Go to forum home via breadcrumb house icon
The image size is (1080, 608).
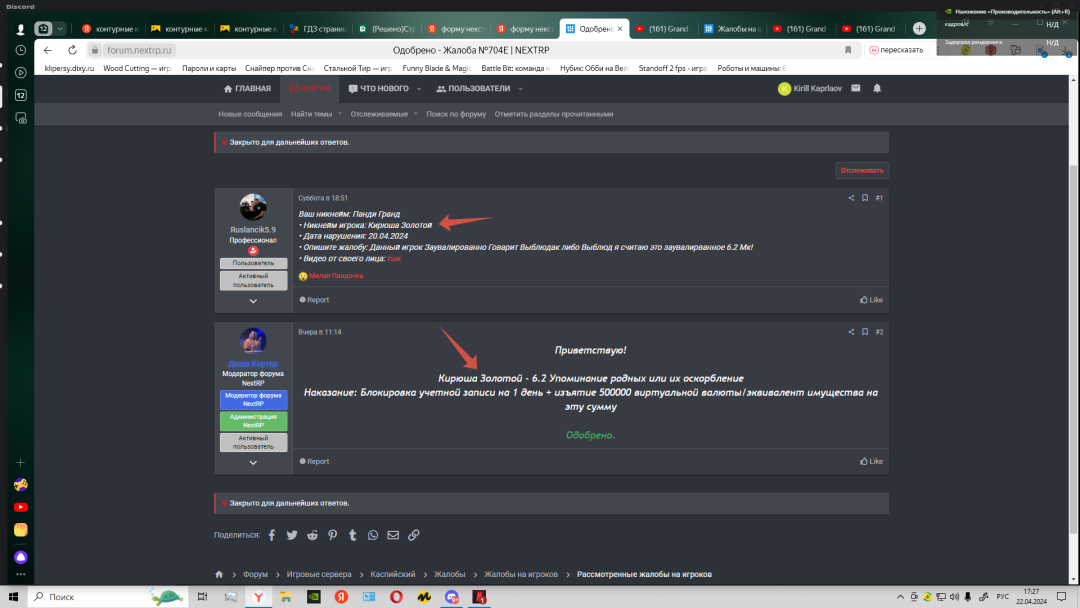[x=219, y=574]
